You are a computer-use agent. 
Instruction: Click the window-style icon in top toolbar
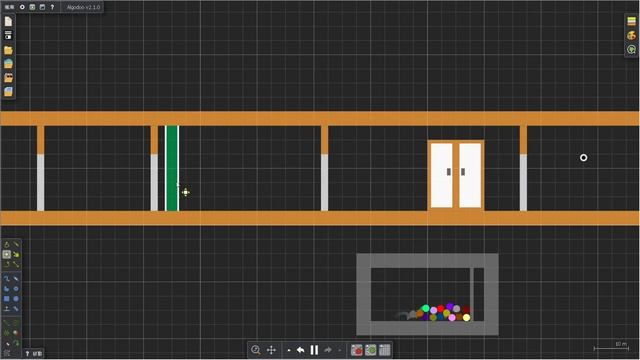tap(42, 7)
